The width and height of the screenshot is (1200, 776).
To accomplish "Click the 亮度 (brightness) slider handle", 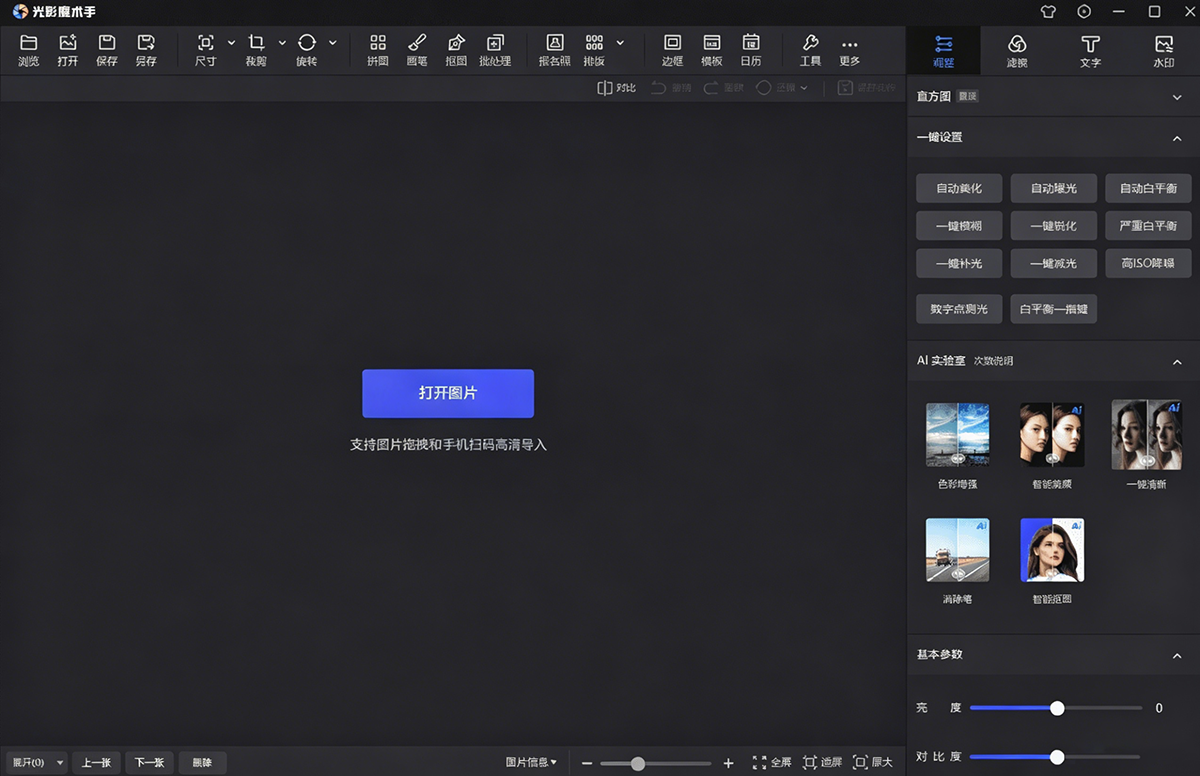I will (x=1057, y=708).
